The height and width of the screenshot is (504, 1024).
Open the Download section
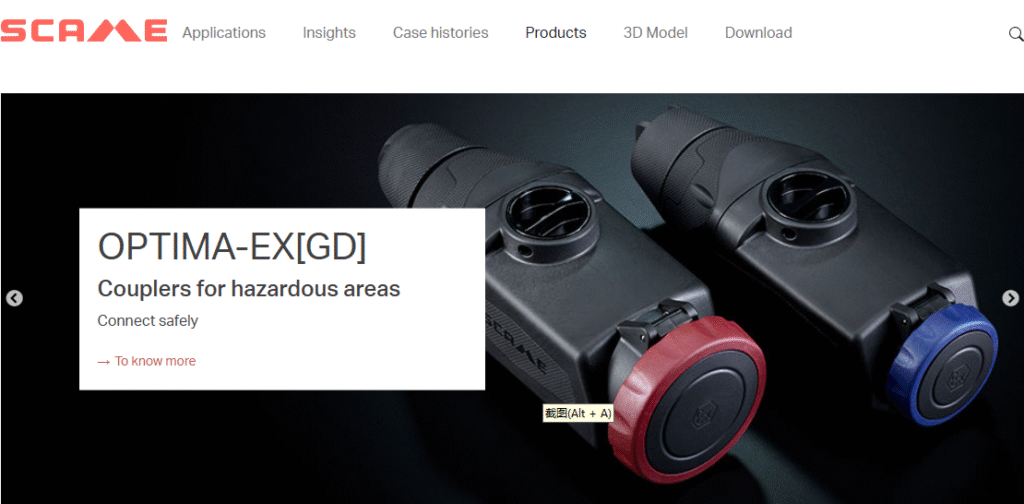point(758,33)
